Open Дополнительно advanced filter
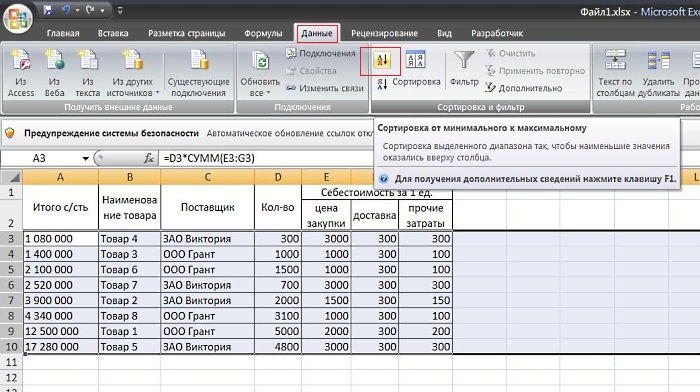The image size is (700, 392). 524,88
